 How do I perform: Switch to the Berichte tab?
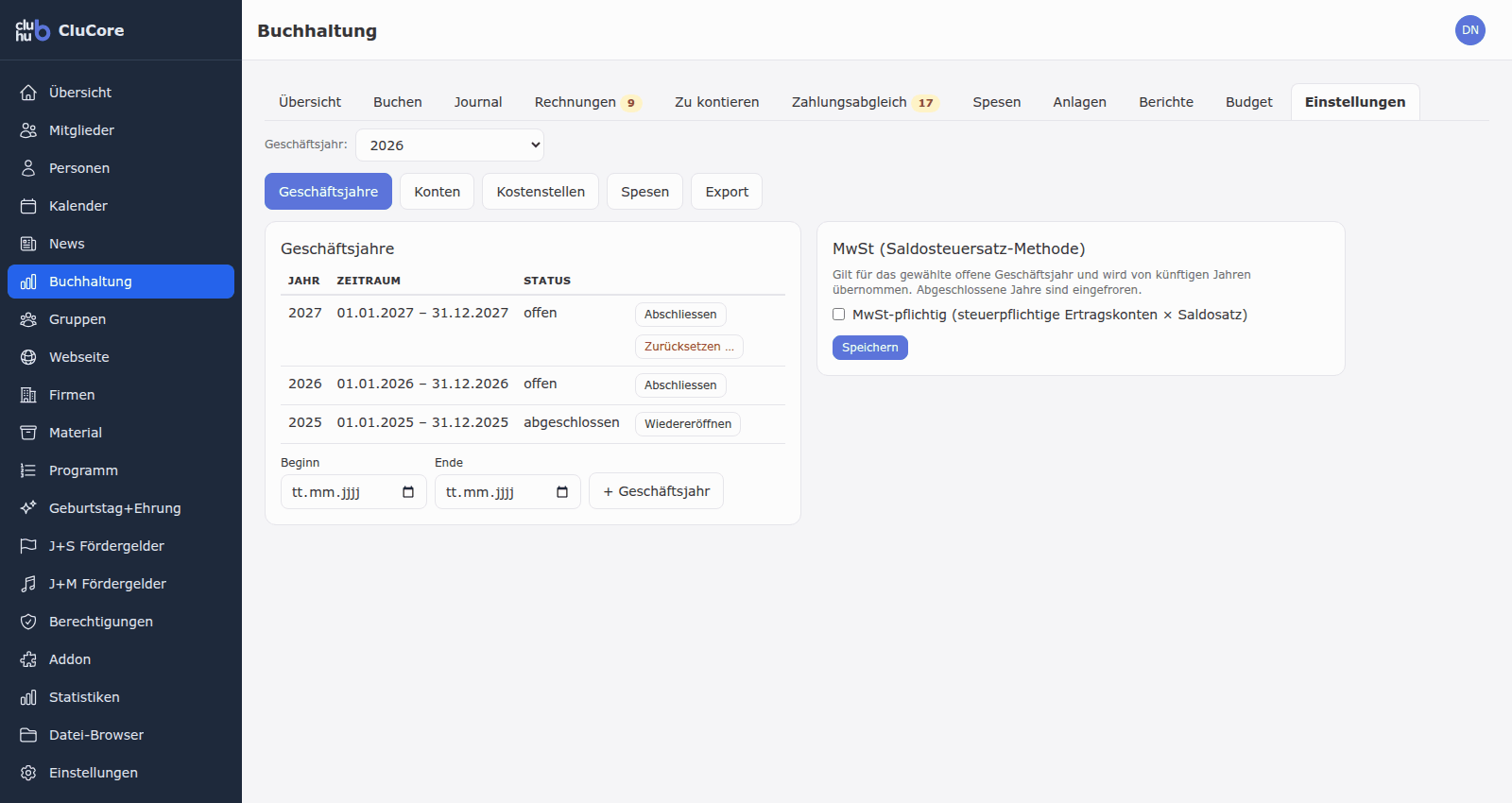1166,102
